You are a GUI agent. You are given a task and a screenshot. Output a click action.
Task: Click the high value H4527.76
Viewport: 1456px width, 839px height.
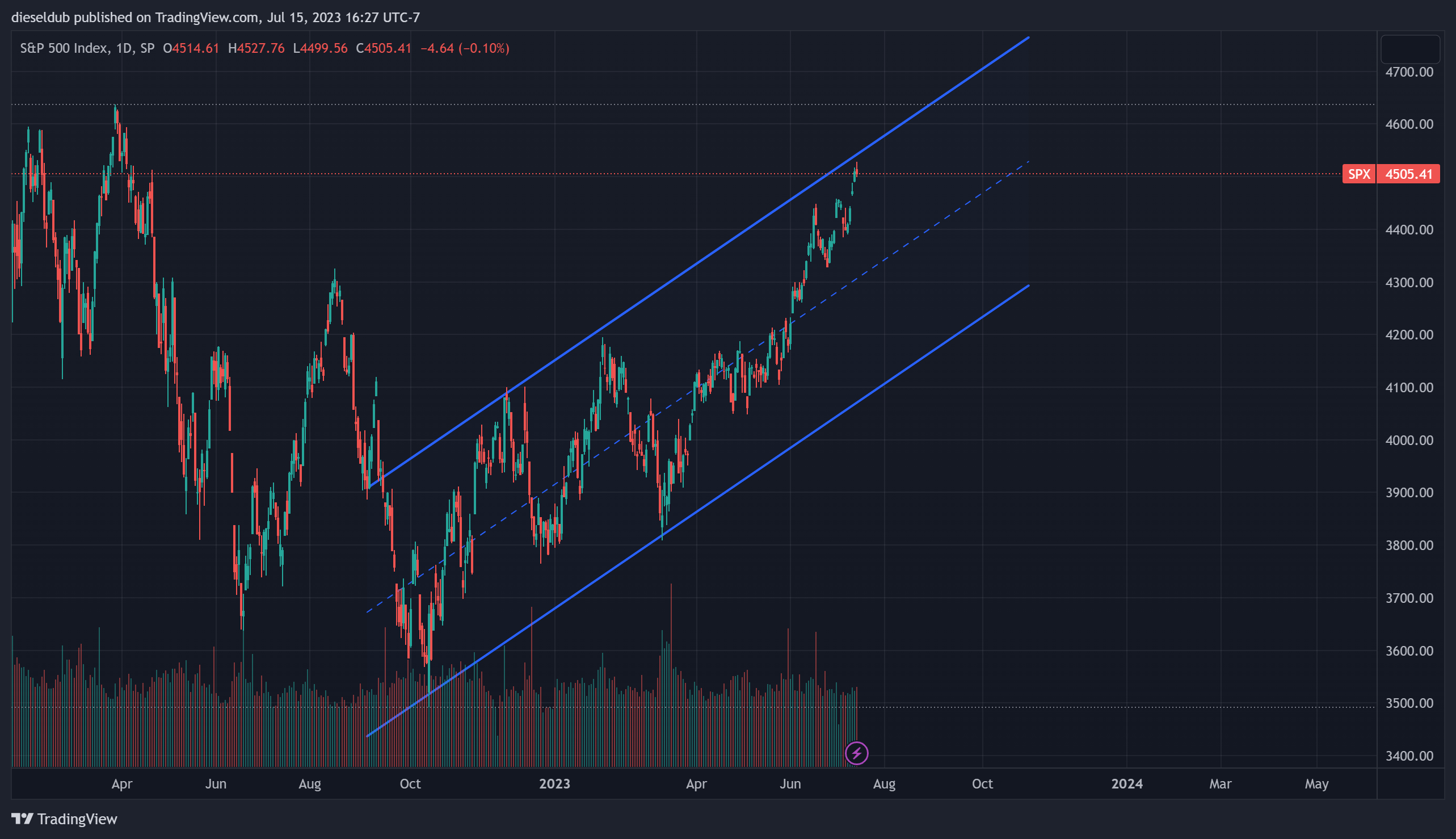[256, 48]
